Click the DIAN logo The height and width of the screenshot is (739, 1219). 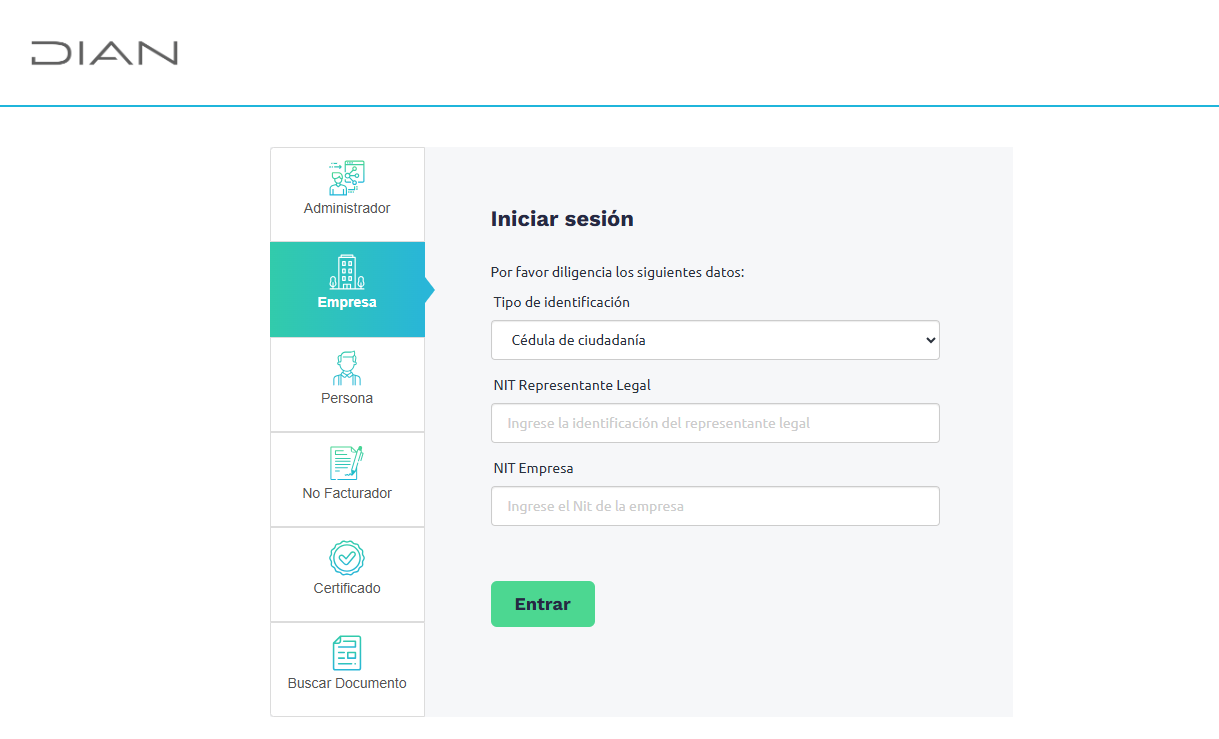pyautogui.click(x=104, y=53)
